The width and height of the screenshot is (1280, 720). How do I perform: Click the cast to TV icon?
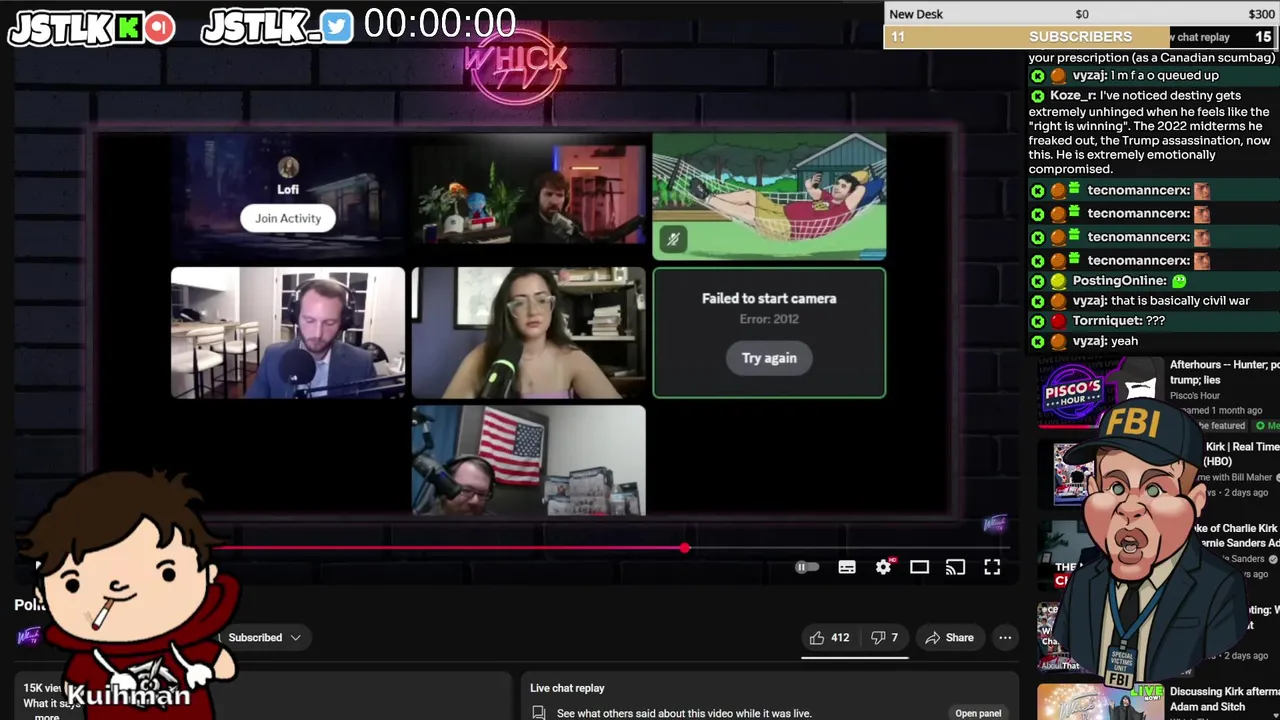tap(955, 568)
